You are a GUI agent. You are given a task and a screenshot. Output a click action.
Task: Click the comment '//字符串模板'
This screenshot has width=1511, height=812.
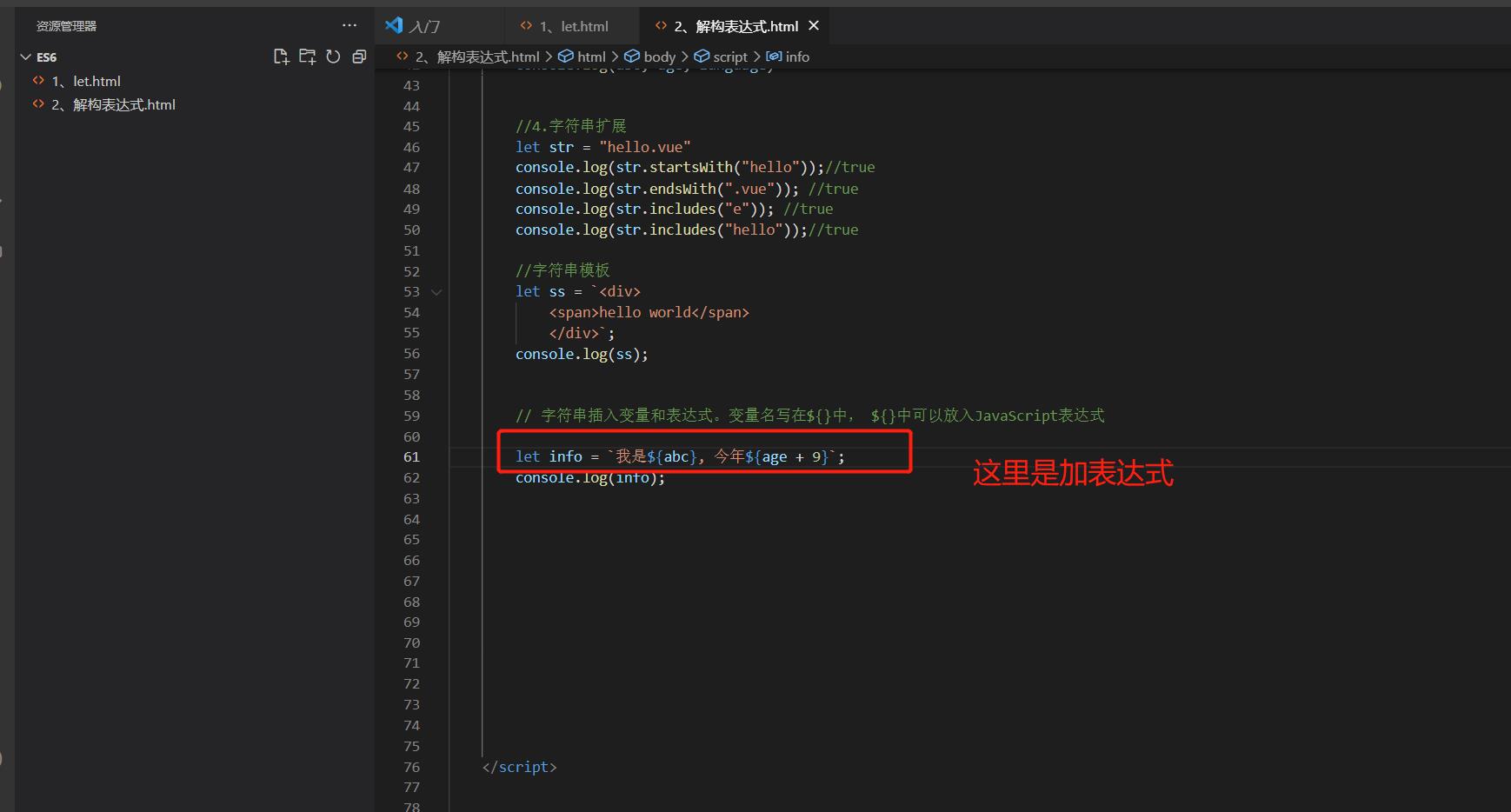[562, 270]
